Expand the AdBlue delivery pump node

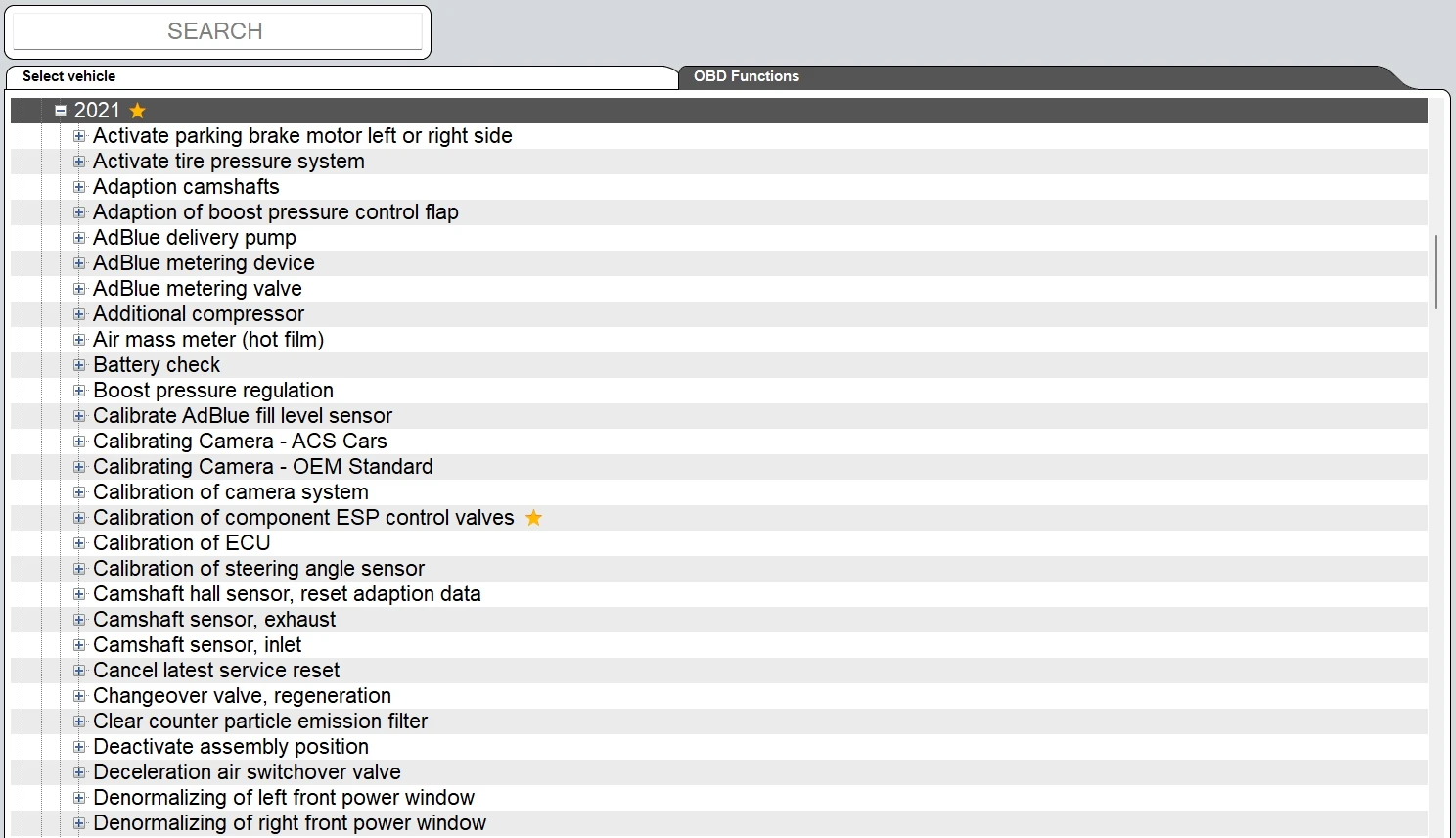79,238
